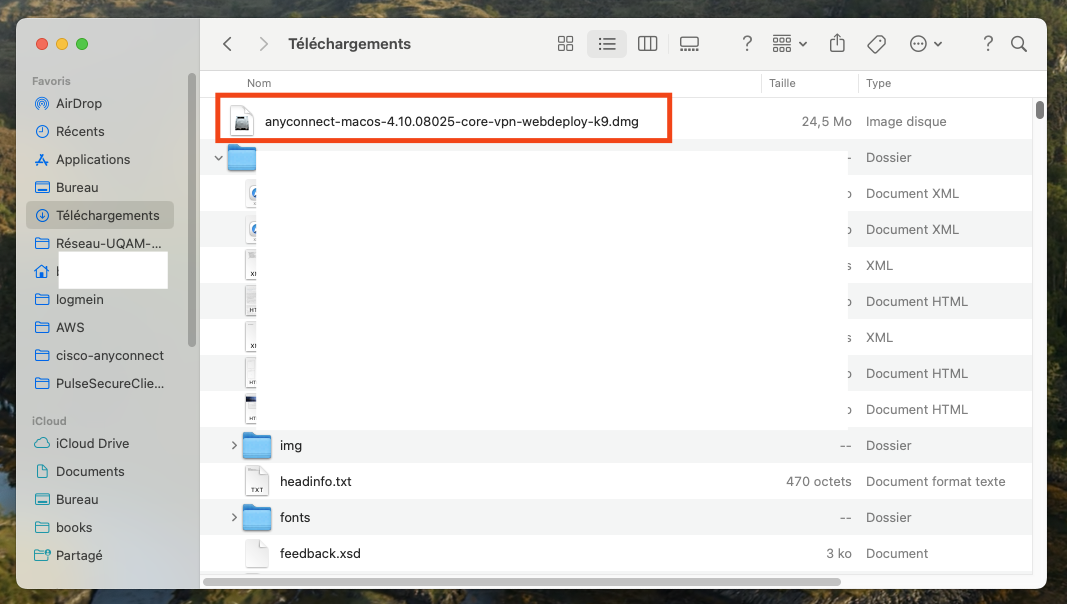Sort files by the Type column

coord(879,83)
